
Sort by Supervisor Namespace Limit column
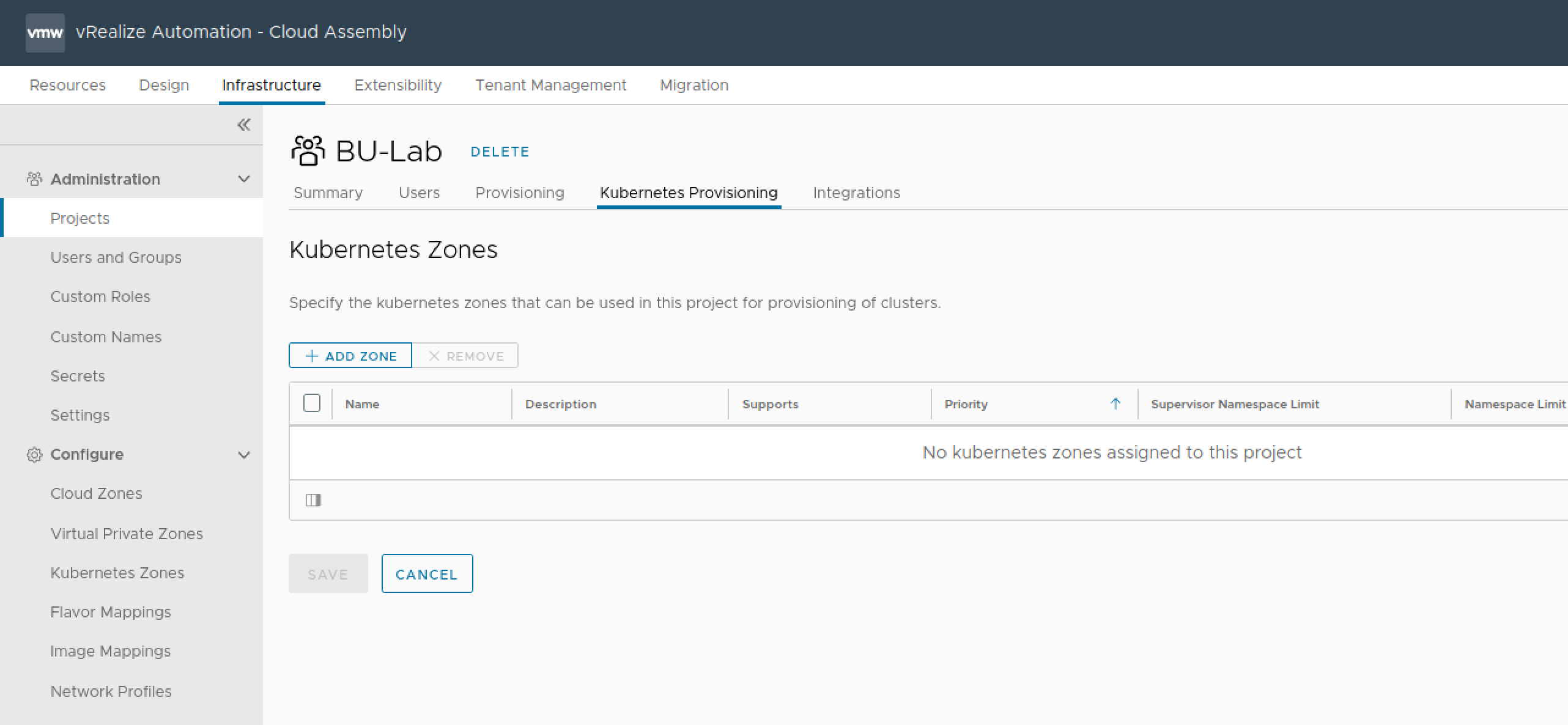click(1235, 404)
